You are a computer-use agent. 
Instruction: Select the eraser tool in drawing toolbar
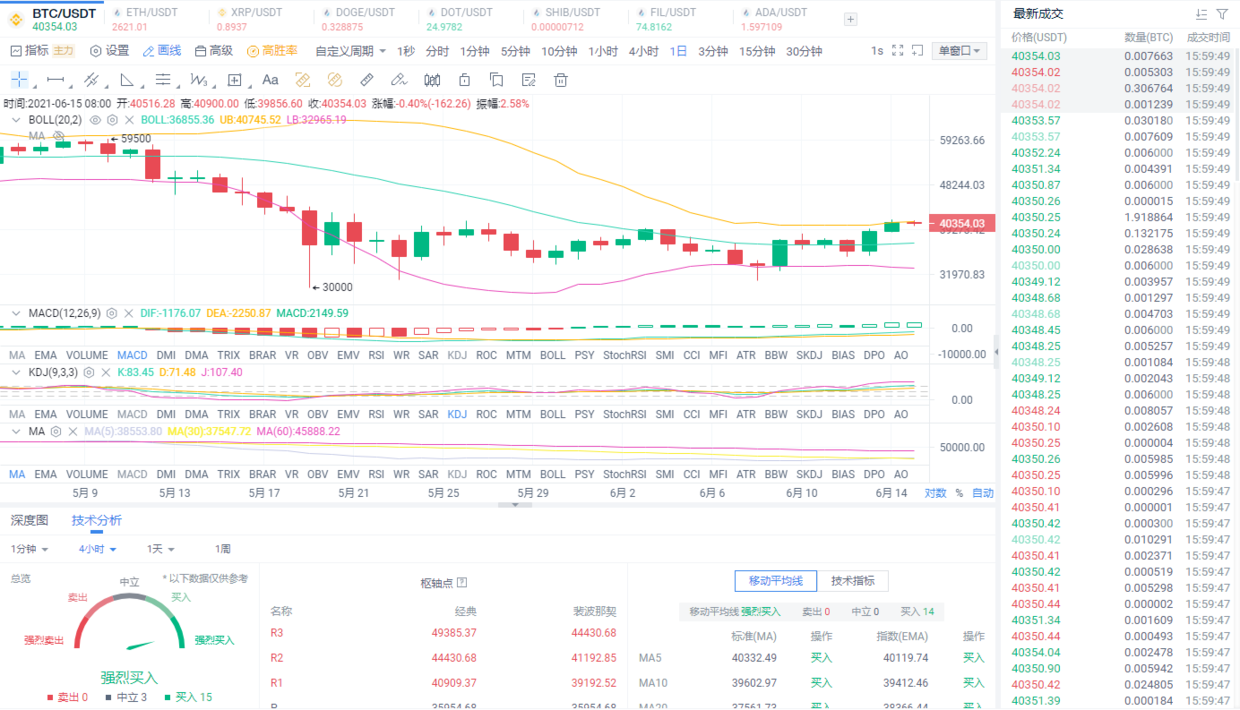(399, 80)
